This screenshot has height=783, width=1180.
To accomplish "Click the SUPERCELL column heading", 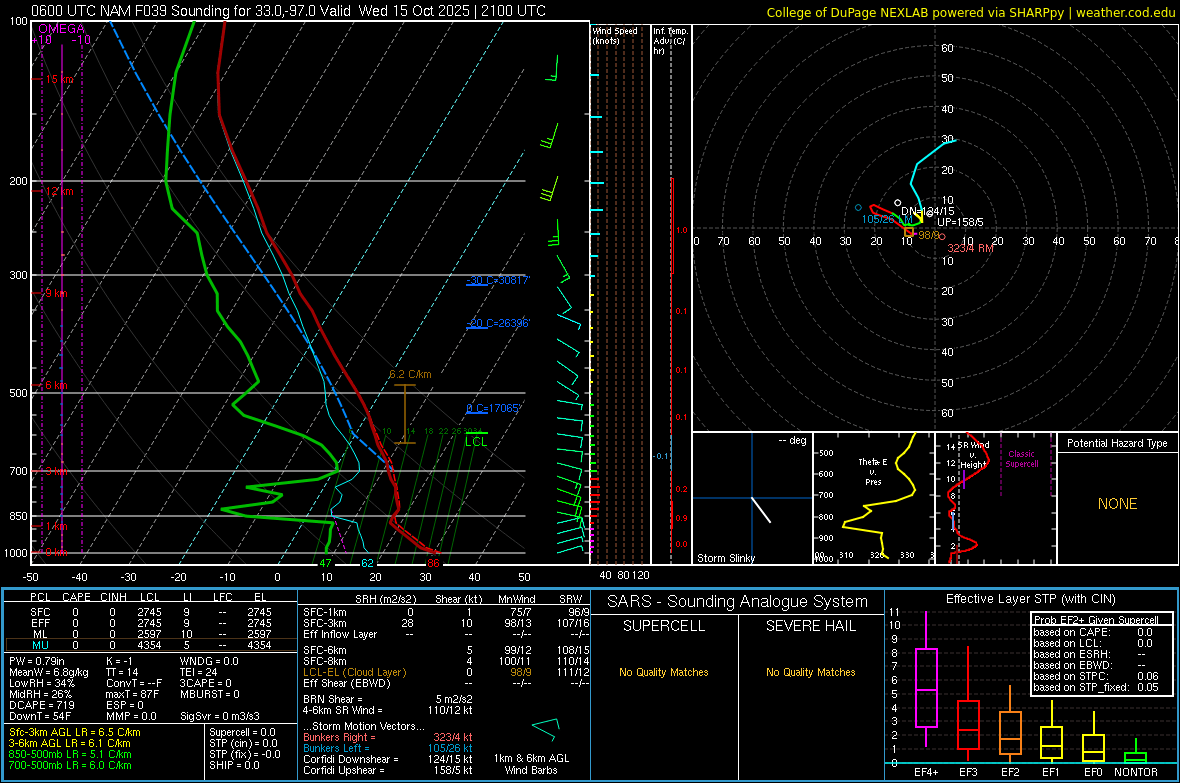I will click(x=664, y=626).
